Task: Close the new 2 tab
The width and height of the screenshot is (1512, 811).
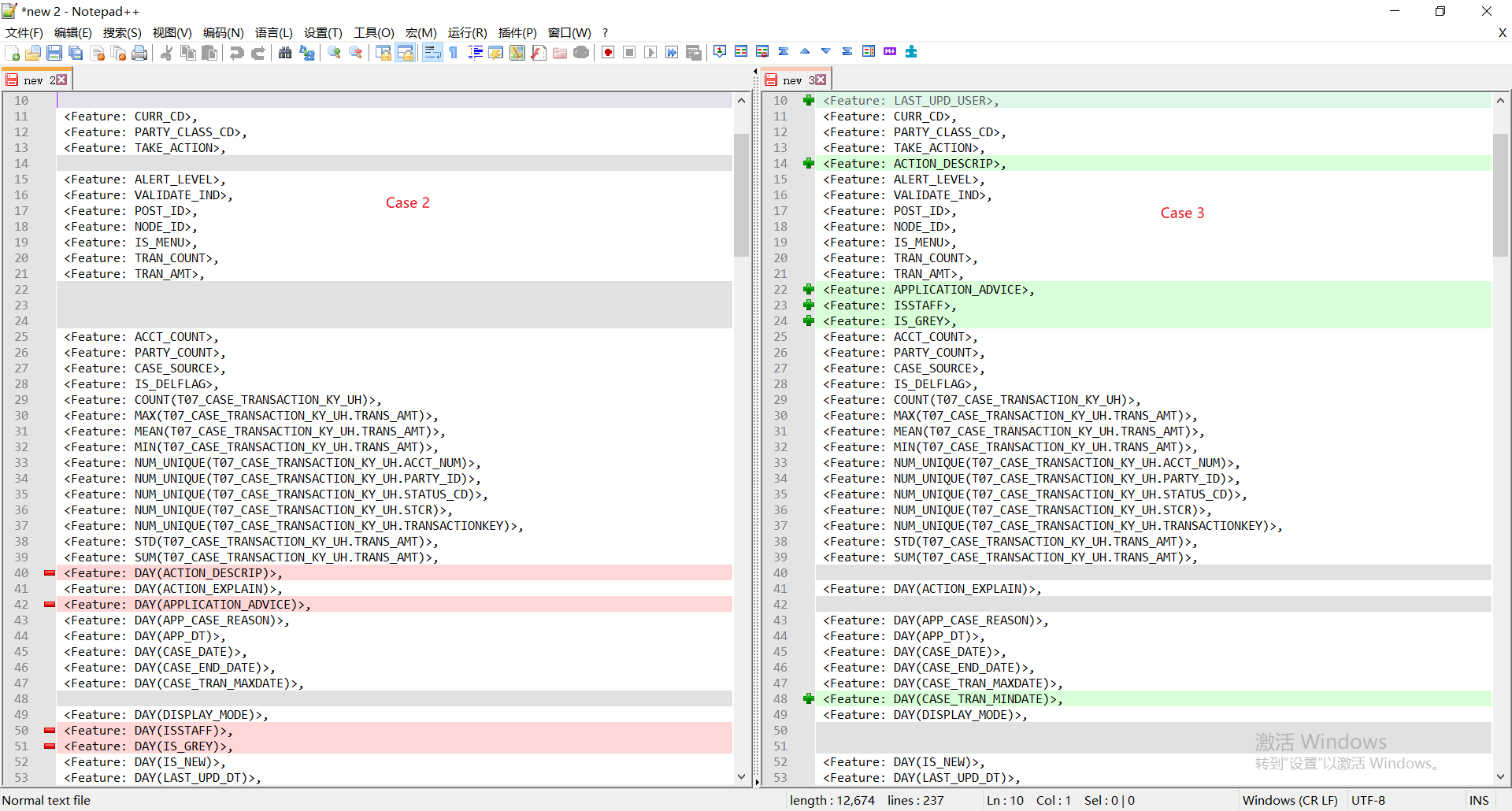Action: coord(61,80)
